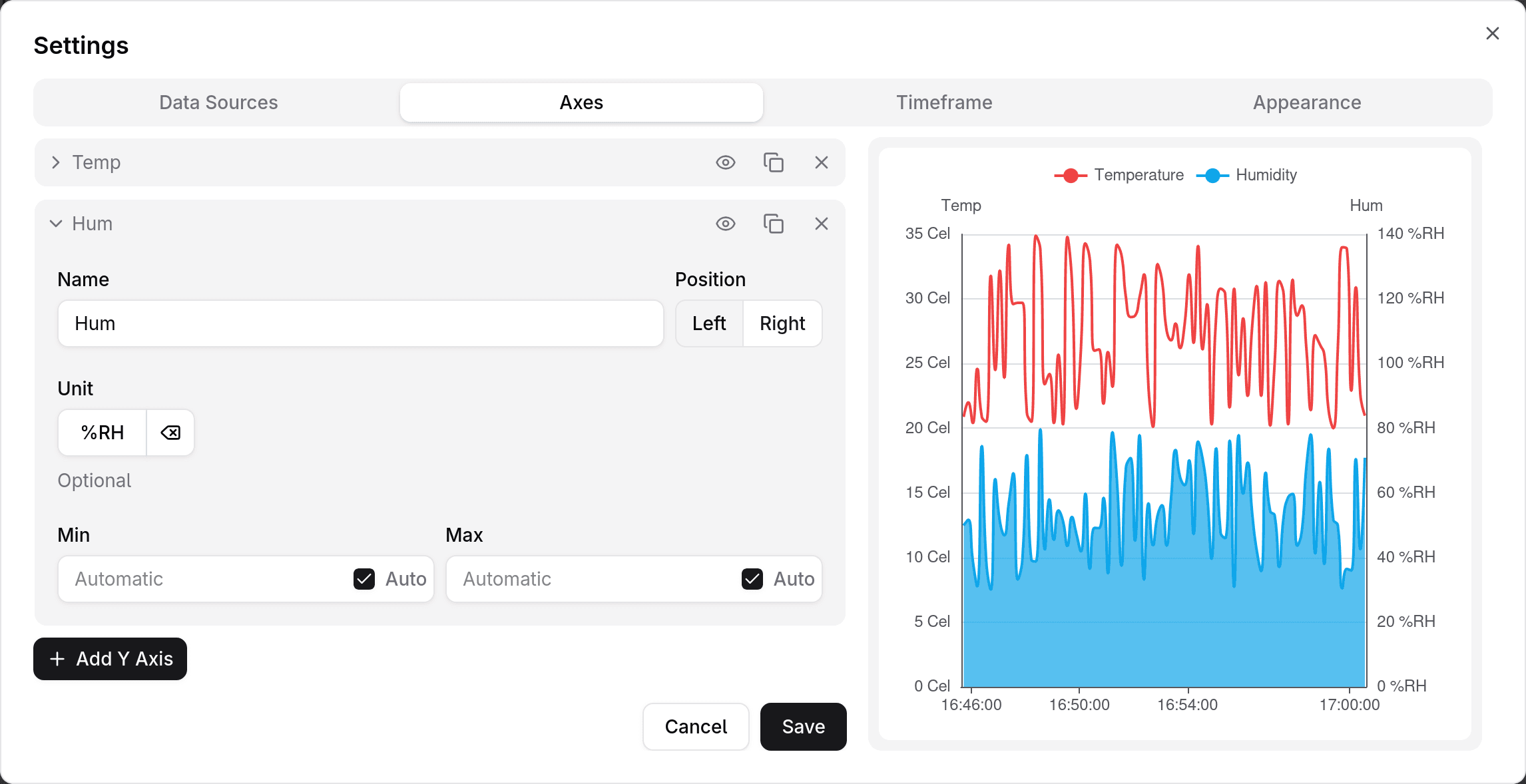Clear the %RH unit with backspace icon
Screen dimensions: 1526x784
(170, 433)
